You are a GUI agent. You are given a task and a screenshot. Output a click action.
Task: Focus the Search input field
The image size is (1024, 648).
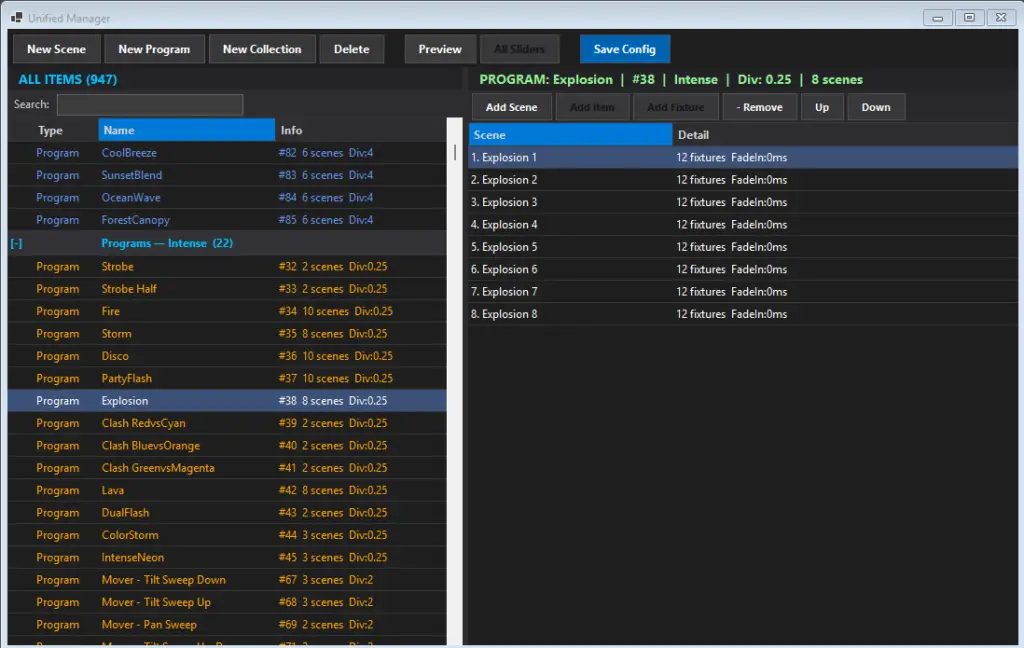pyautogui.click(x=150, y=105)
